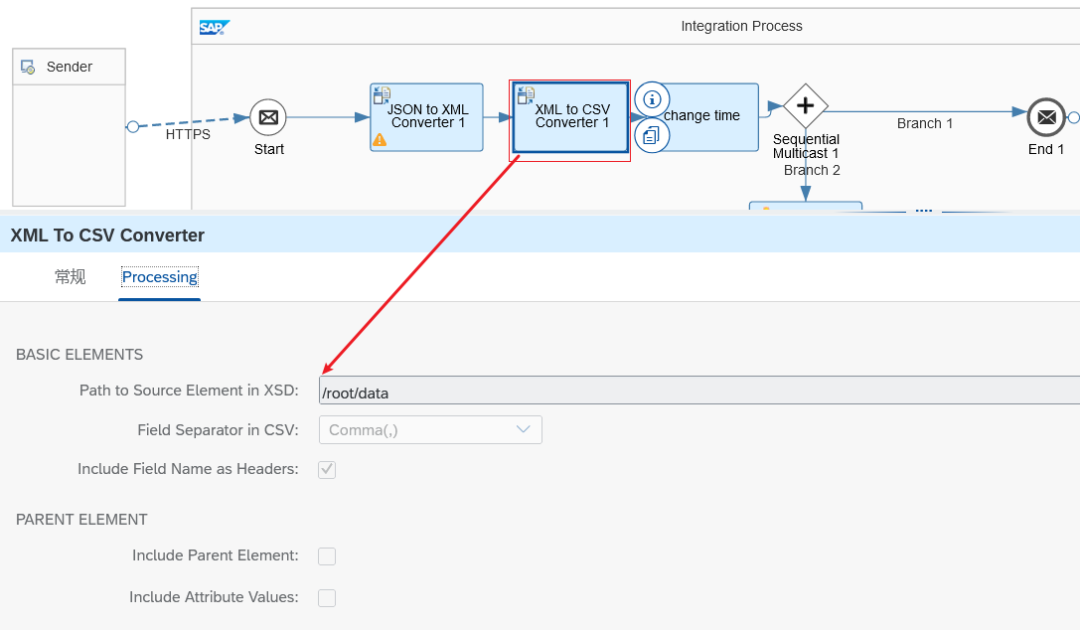Click the End 1 message event icon
1080x630 pixels.
click(1046, 117)
